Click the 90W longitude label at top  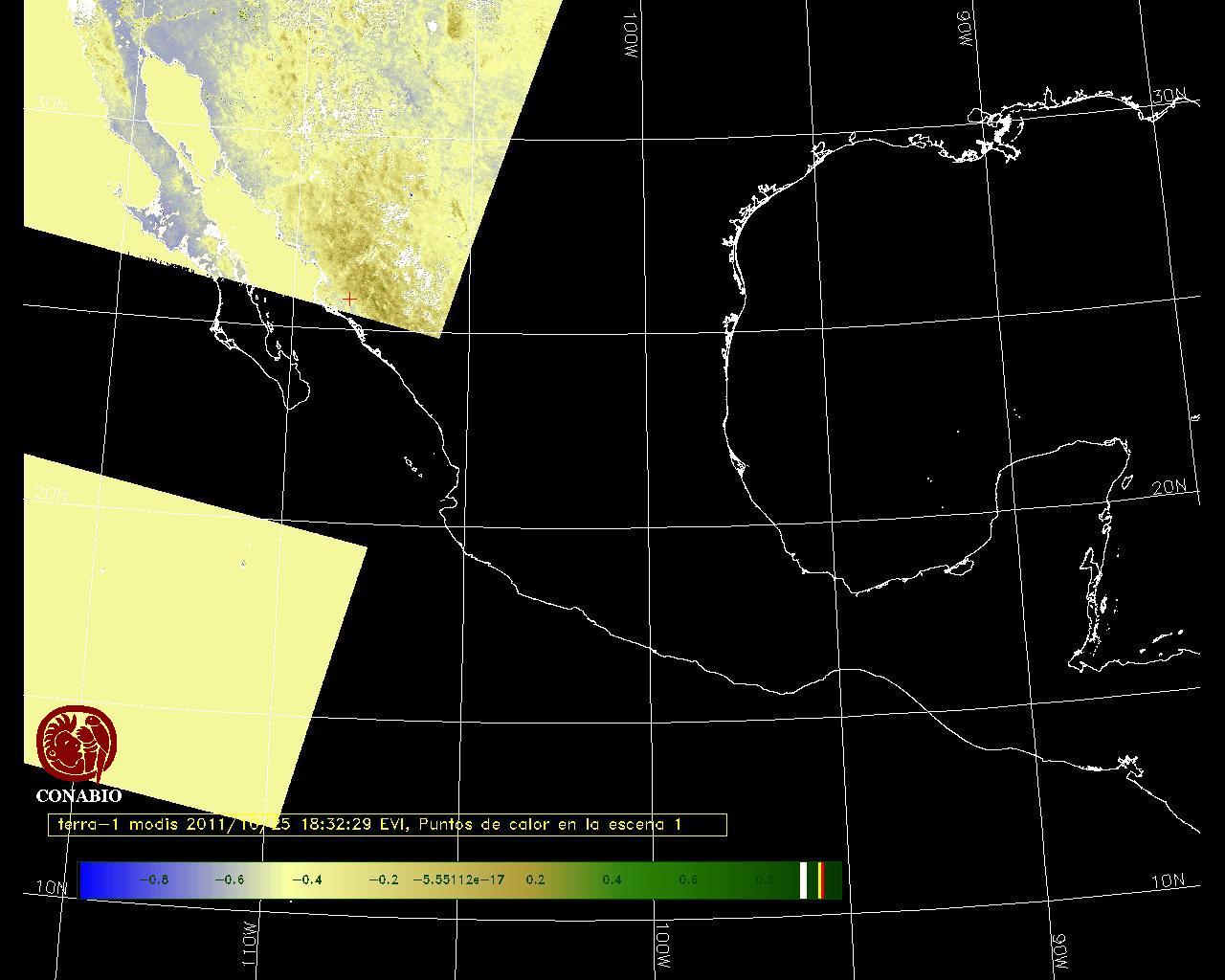(x=964, y=29)
